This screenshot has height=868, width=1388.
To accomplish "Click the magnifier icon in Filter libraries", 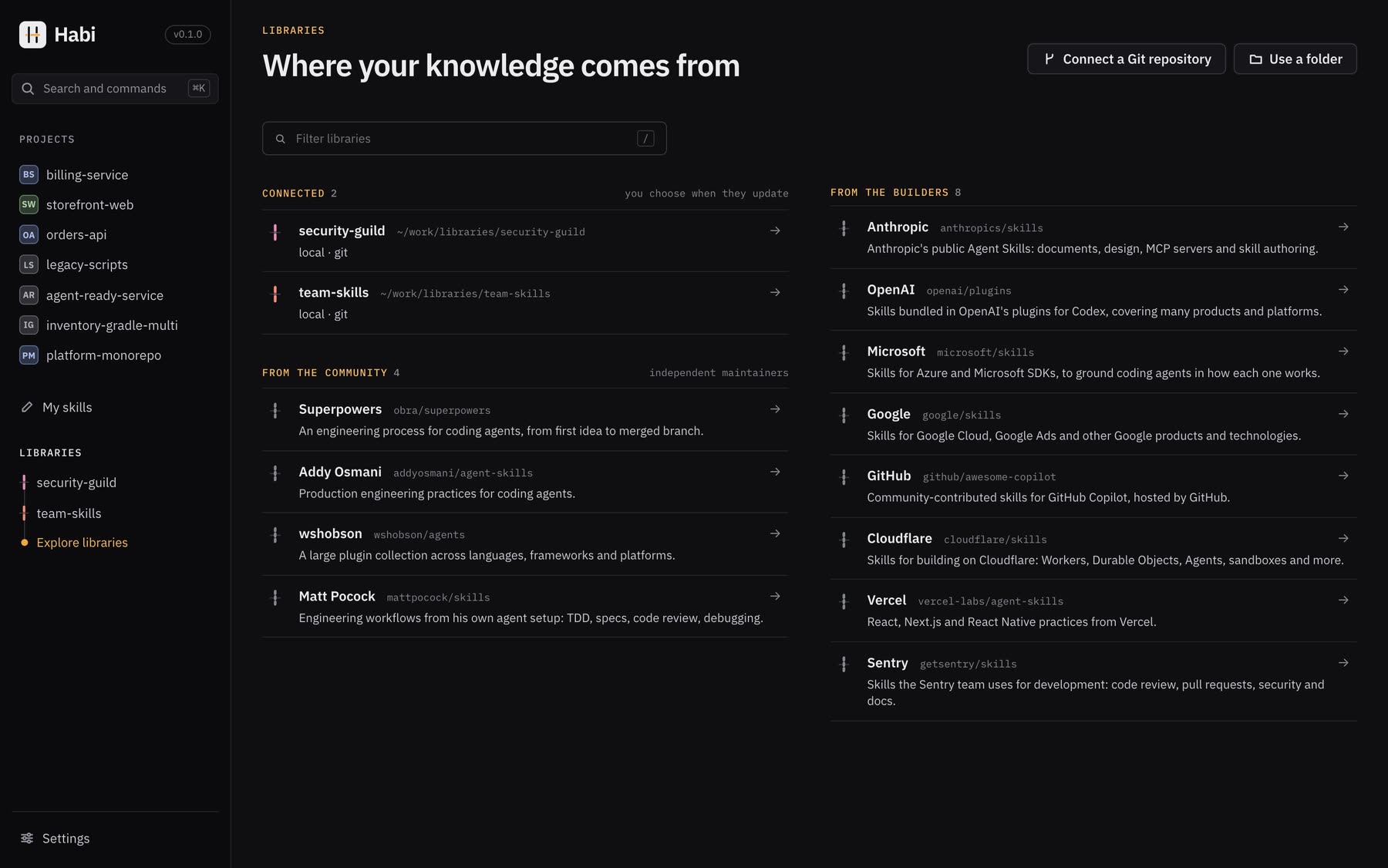I will coord(281,139).
